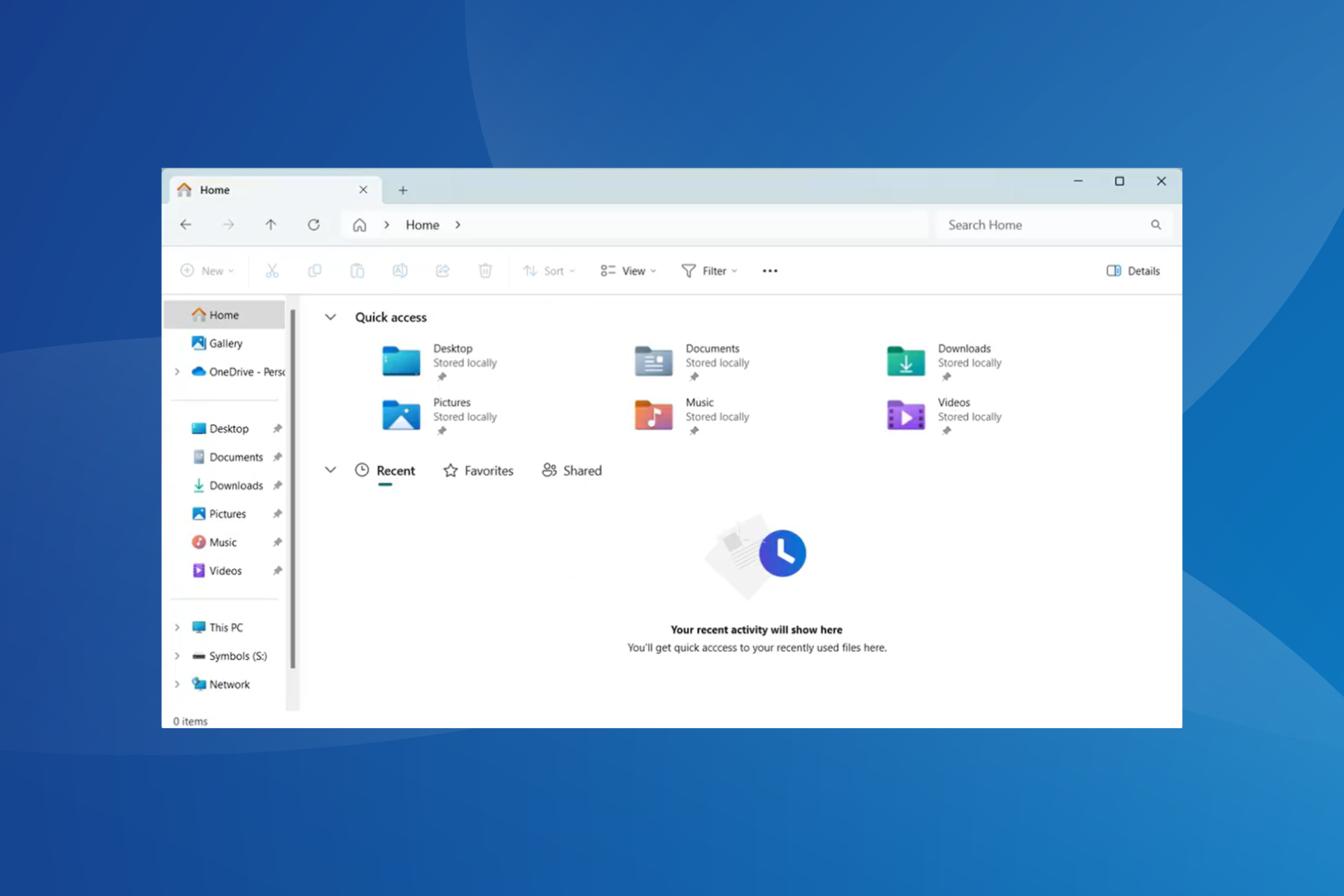Click the Paste clipboard icon

pos(357,271)
